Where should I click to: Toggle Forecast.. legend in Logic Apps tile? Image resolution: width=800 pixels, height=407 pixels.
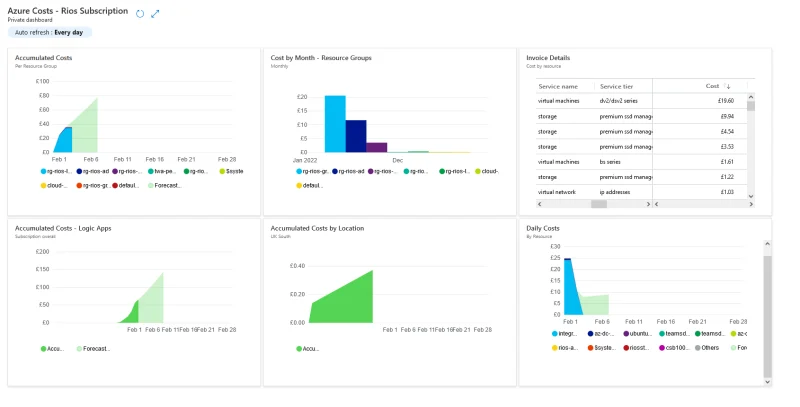[x=93, y=349]
